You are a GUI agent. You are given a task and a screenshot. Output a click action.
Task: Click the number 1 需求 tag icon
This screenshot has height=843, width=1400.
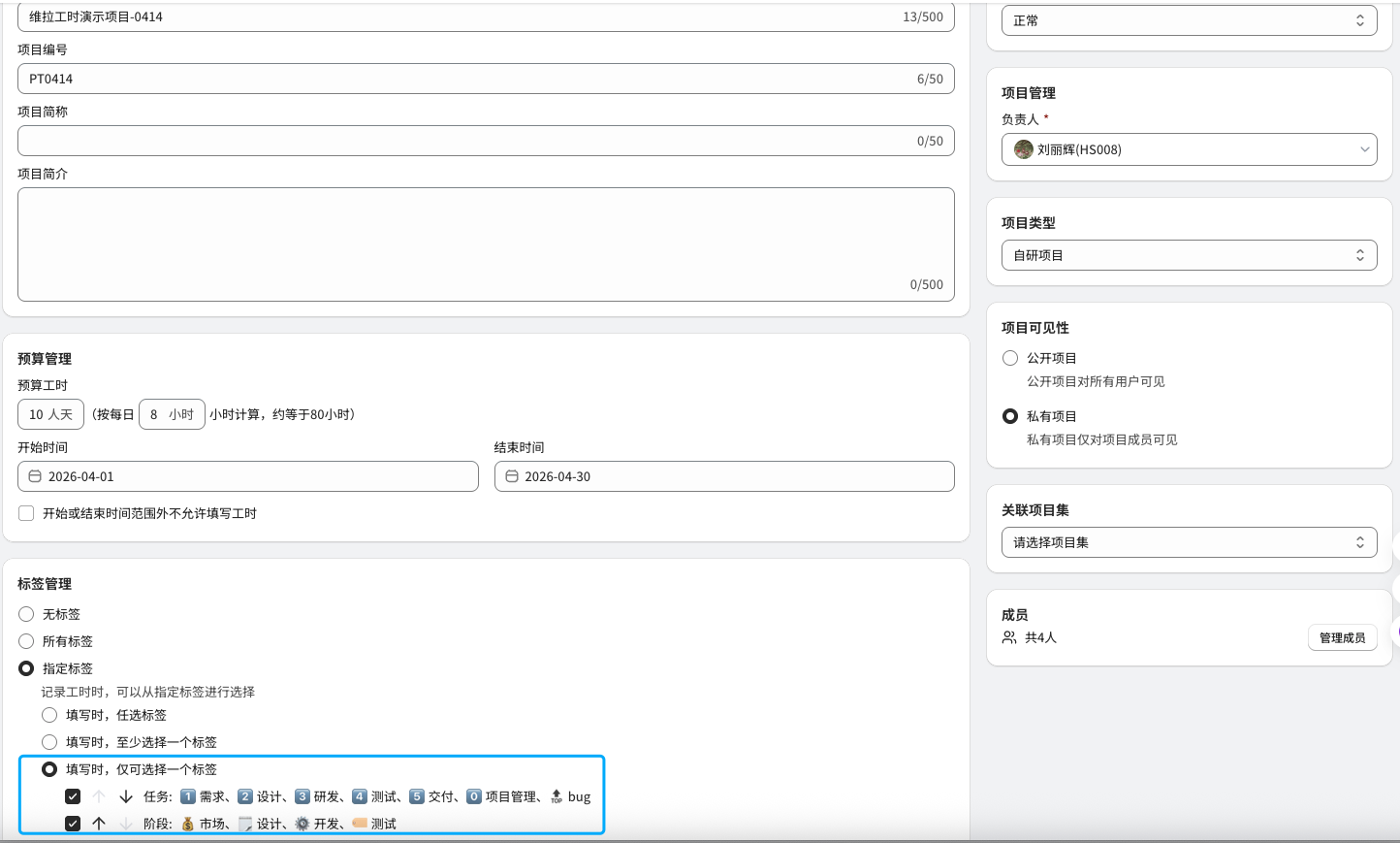(188, 796)
